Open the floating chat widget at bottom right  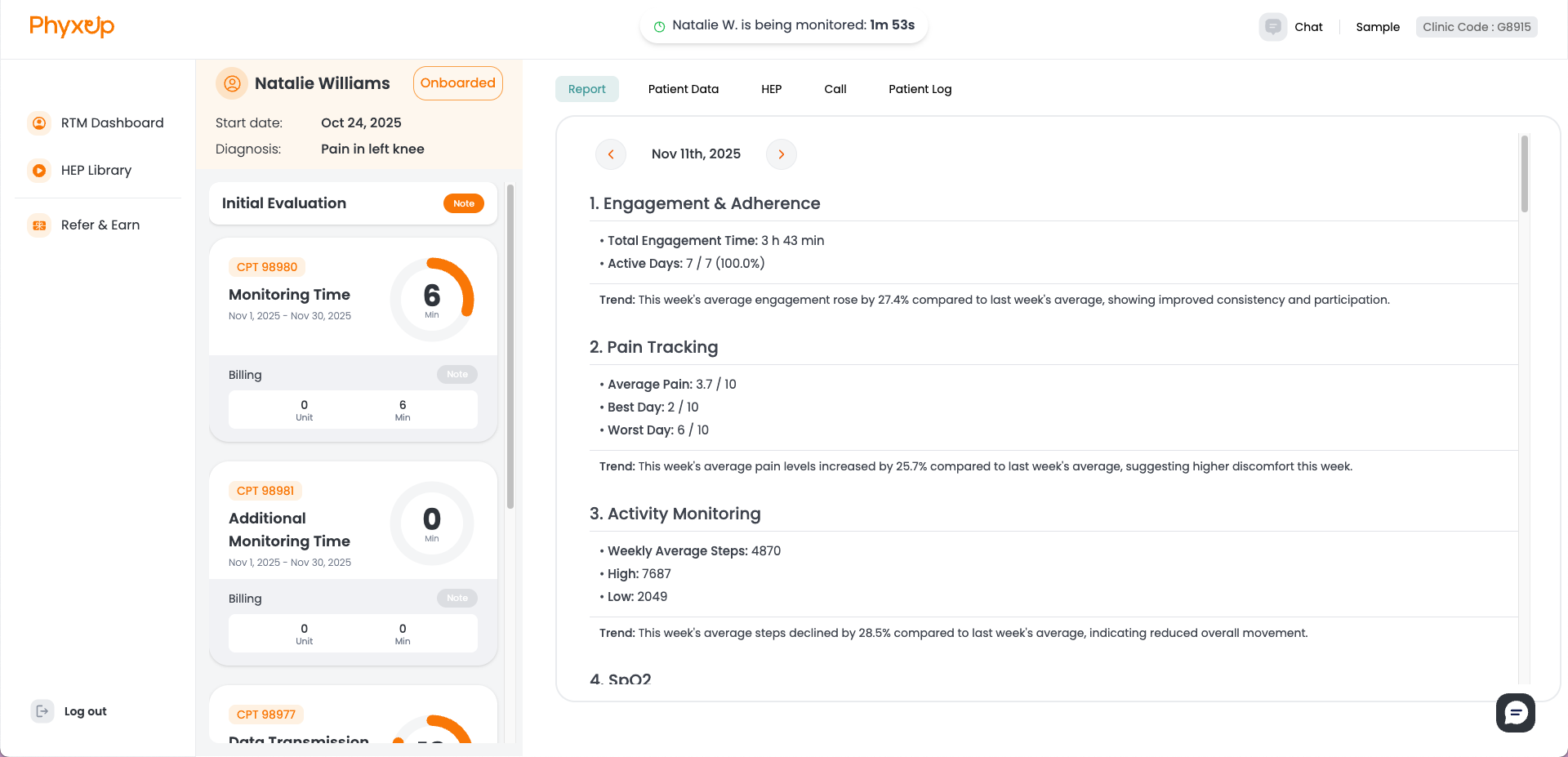1516,712
